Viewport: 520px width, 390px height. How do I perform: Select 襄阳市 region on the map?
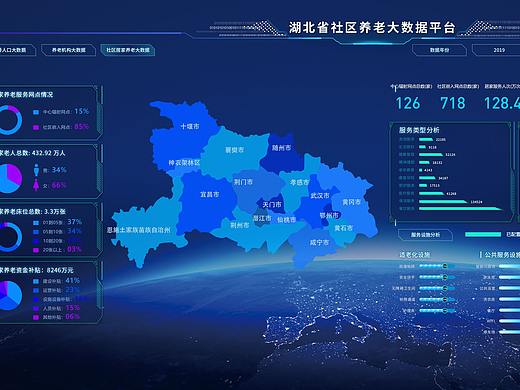[x=235, y=150]
